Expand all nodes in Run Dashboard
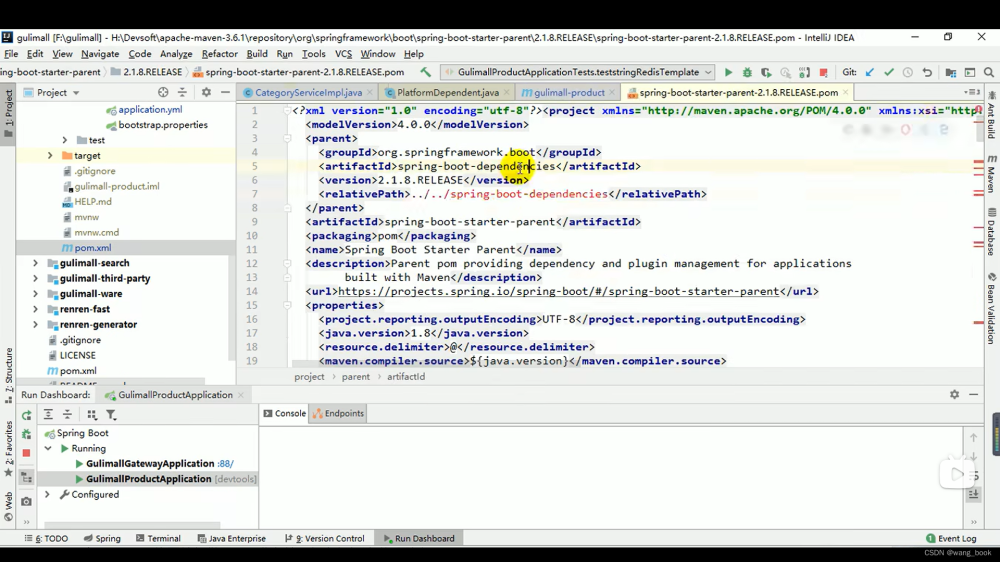Viewport: 1000px width, 562px height. (48, 415)
